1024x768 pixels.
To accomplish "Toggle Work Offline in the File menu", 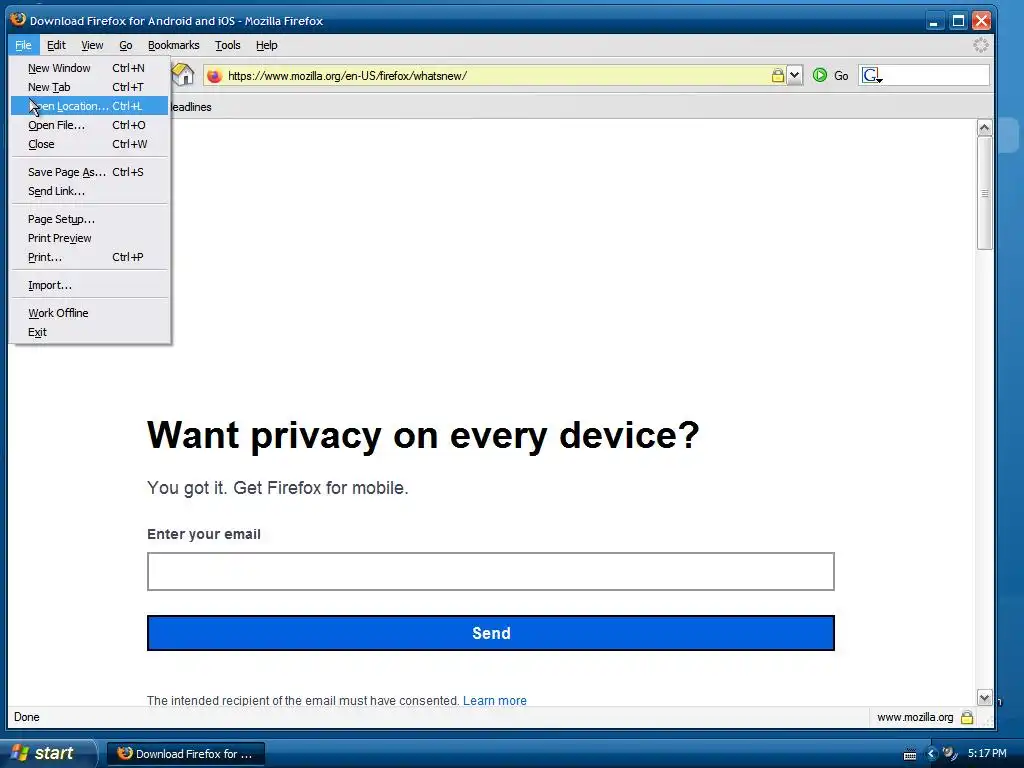I will (89, 313).
